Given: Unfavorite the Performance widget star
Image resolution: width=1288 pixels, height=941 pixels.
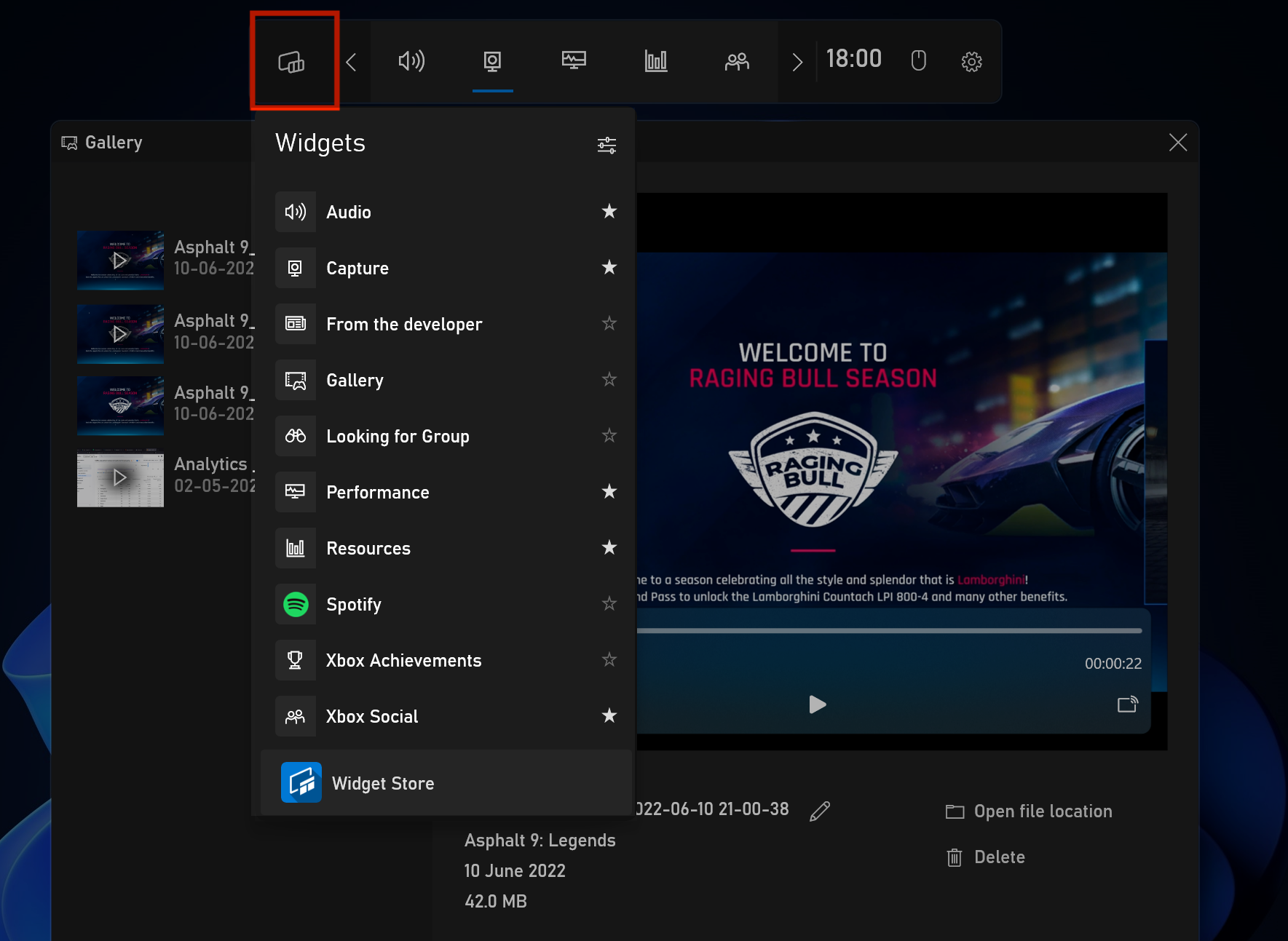Looking at the screenshot, I should (x=609, y=491).
